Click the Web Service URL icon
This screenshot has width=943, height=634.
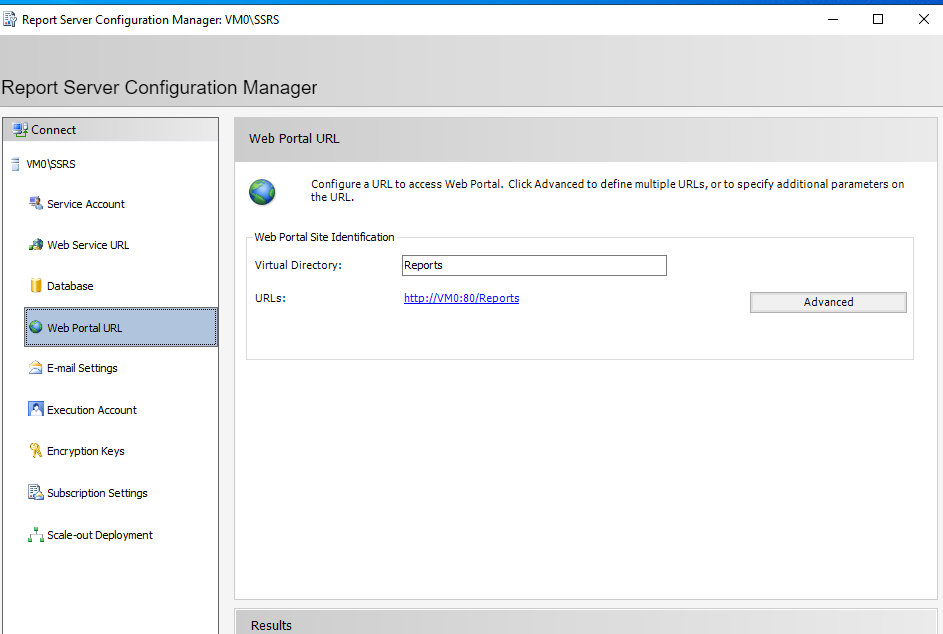[36, 244]
